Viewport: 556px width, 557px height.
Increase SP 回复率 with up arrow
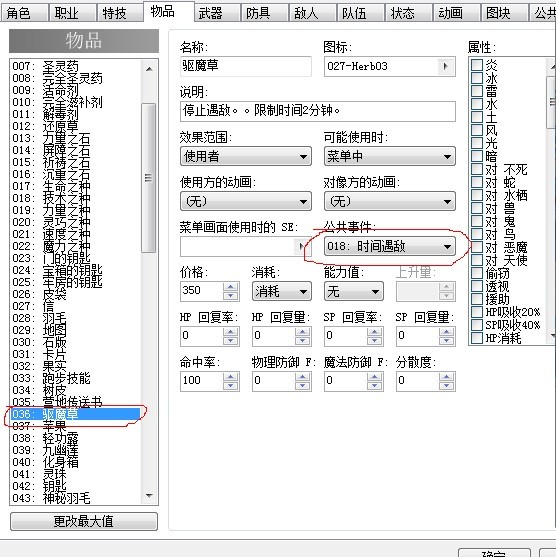374,332
